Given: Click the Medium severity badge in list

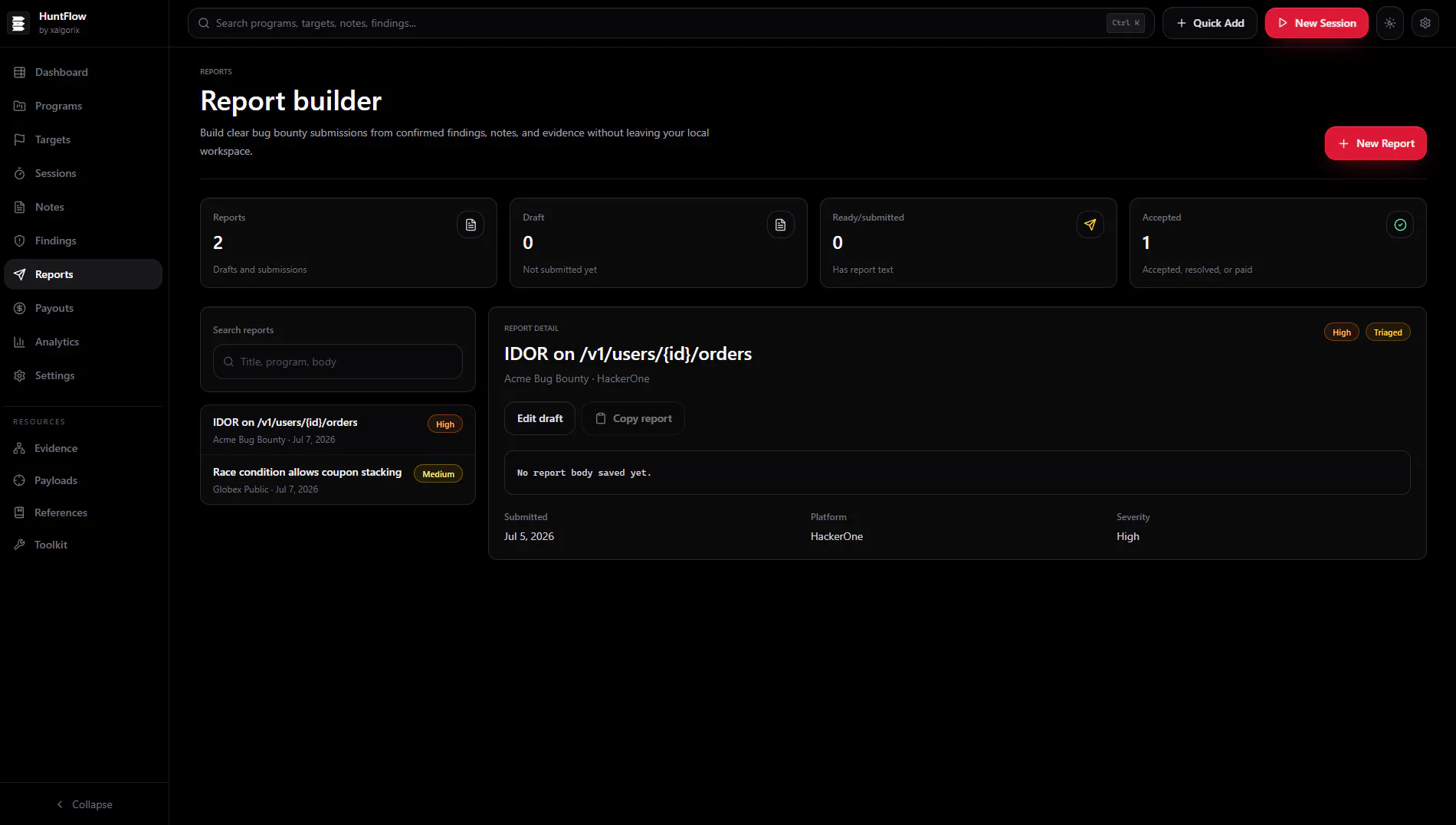Looking at the screenshot, I should click(x=438, y=473).
